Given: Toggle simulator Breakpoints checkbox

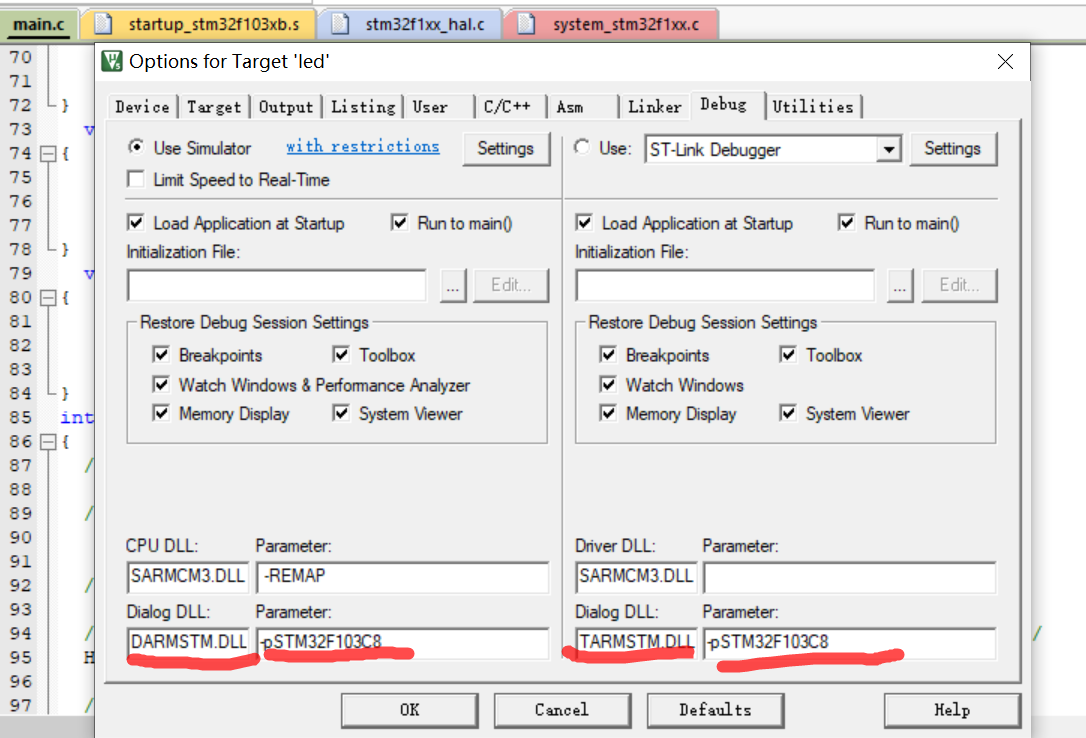Looking at the screenshot, I should tap(161, 354).
